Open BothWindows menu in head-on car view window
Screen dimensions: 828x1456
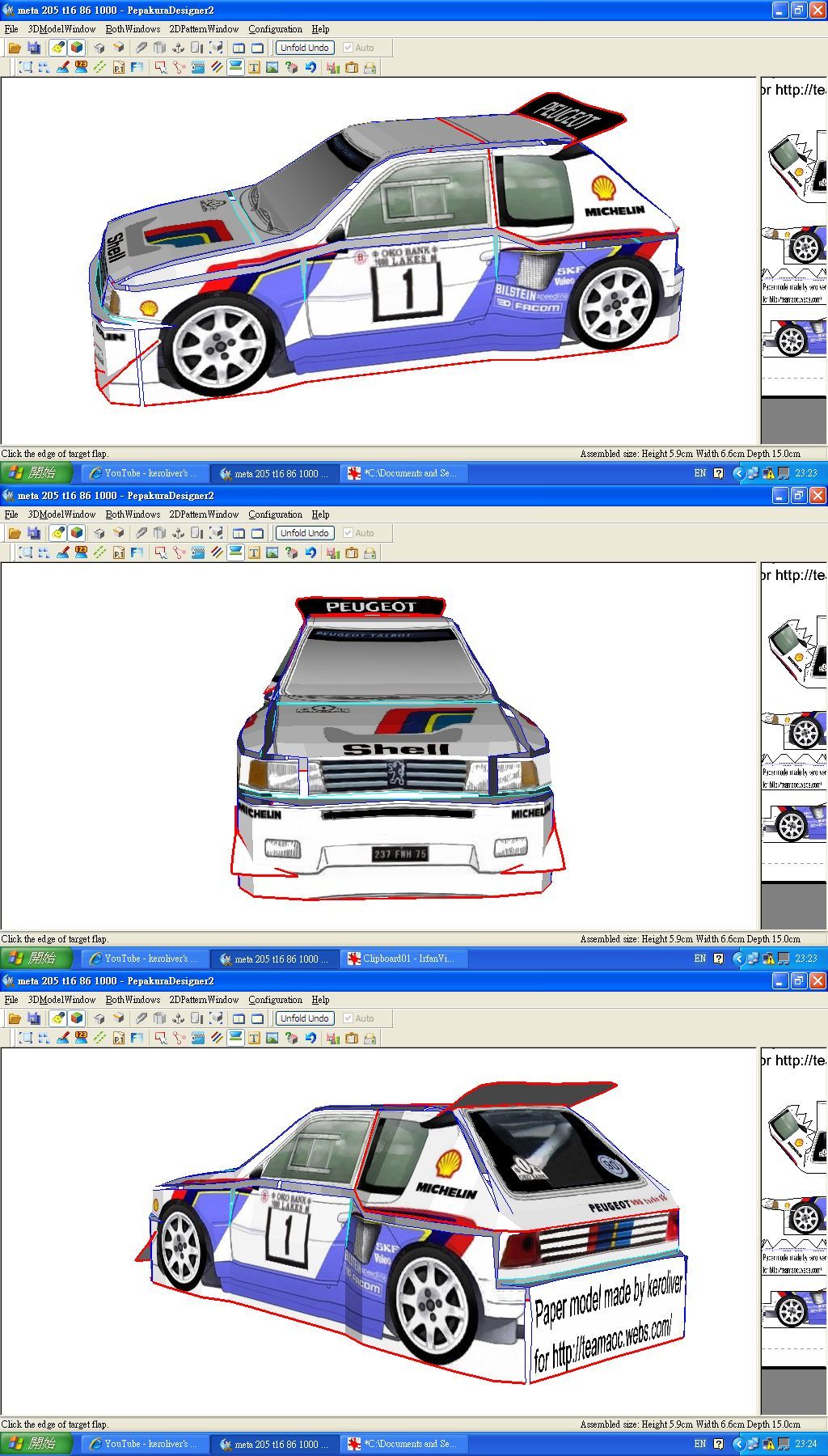coord(133,514)
